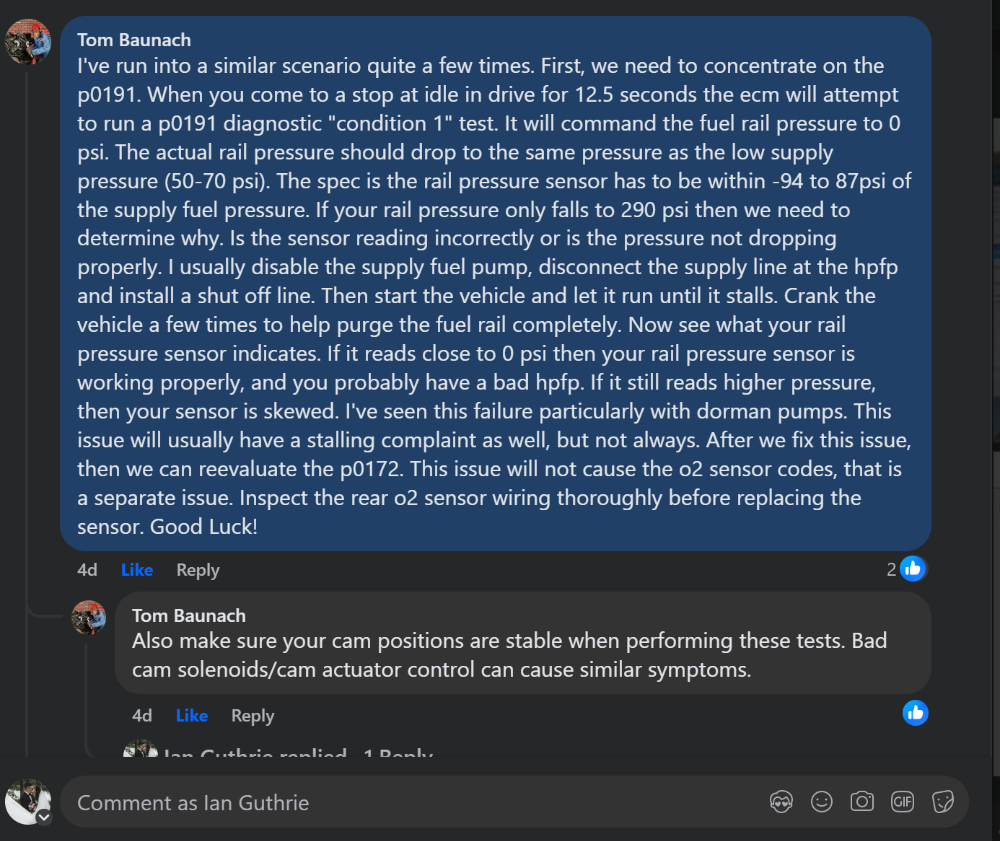View the like reaction on the cam positions reply
1000x841 pixels.
[x=915, y=713]
